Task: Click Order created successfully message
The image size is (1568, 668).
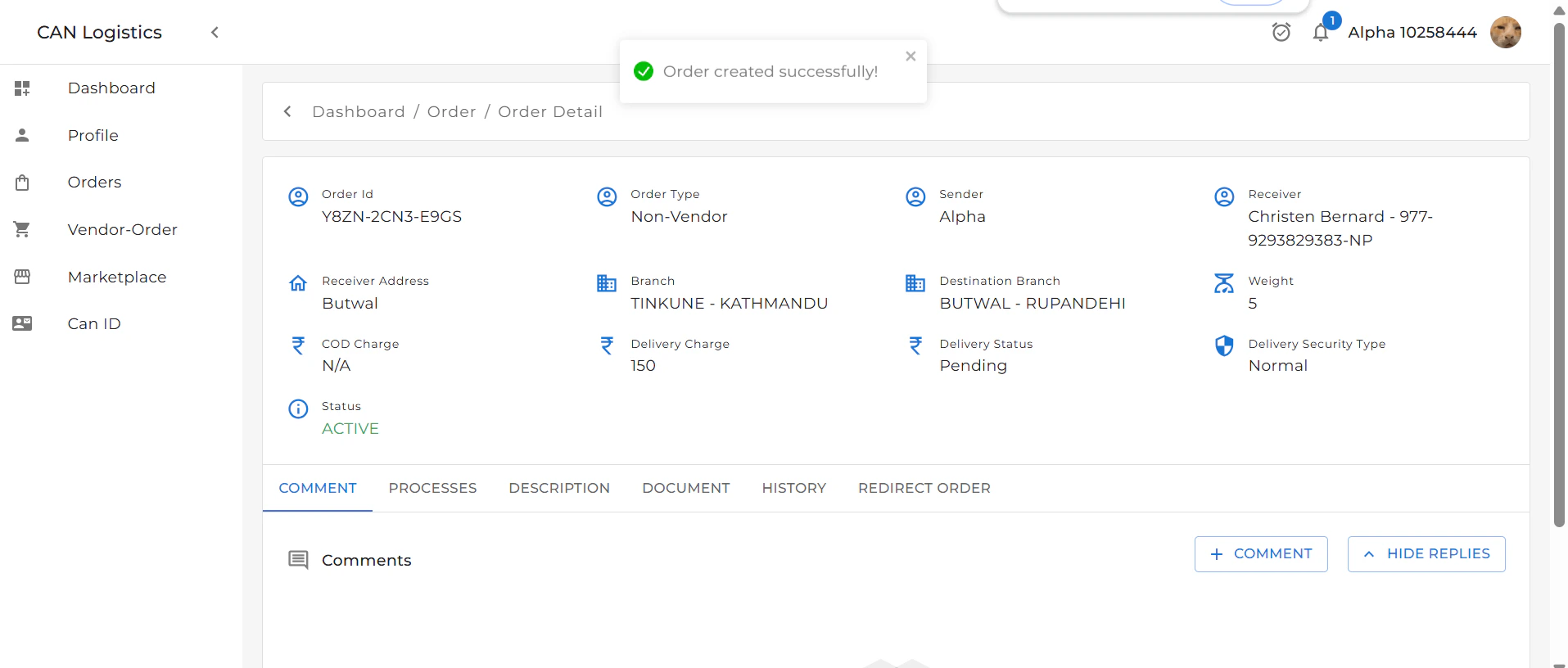Action: (x=770, y=72)
